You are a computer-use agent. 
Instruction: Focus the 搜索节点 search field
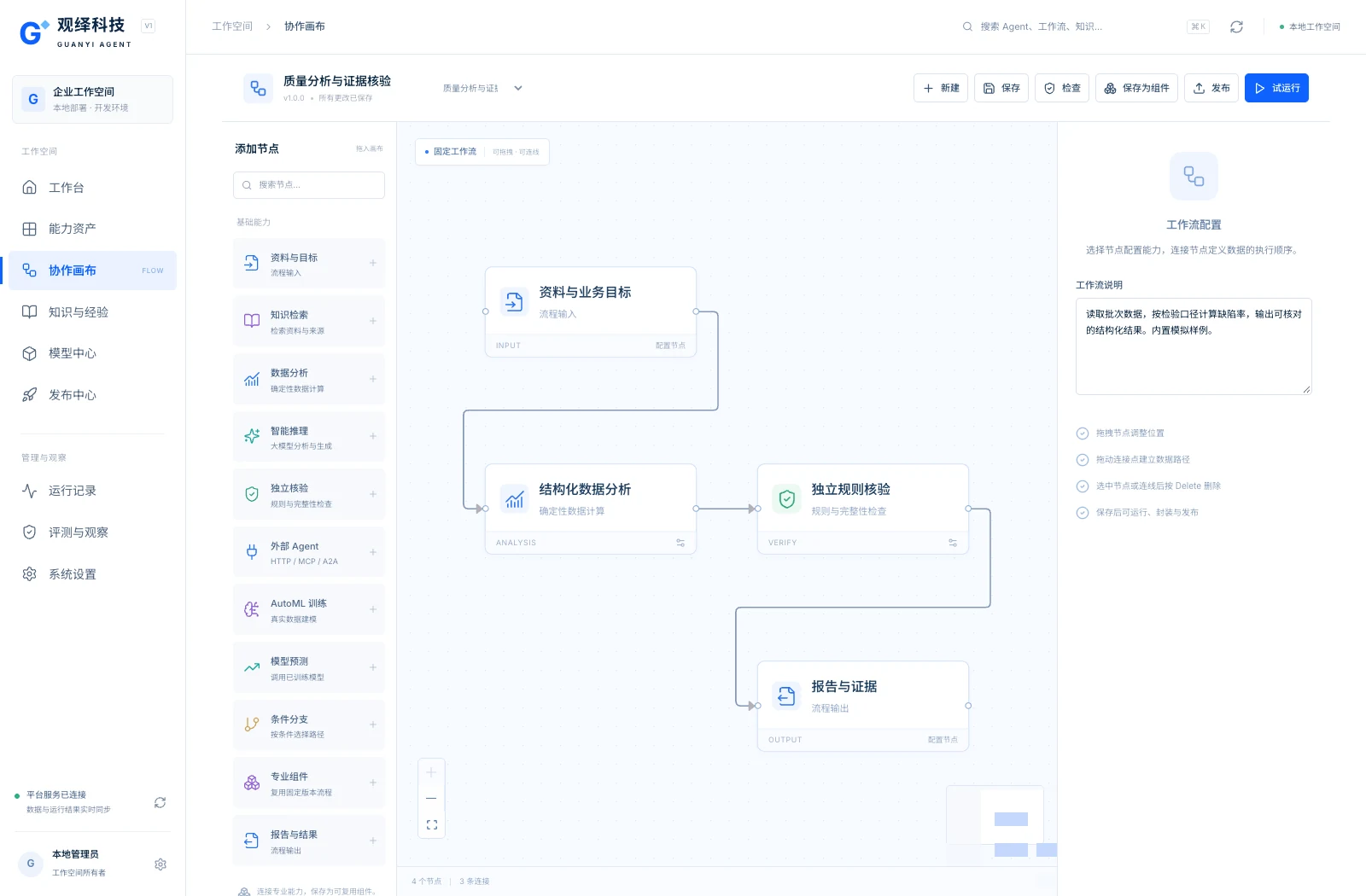tap(309, 185)
